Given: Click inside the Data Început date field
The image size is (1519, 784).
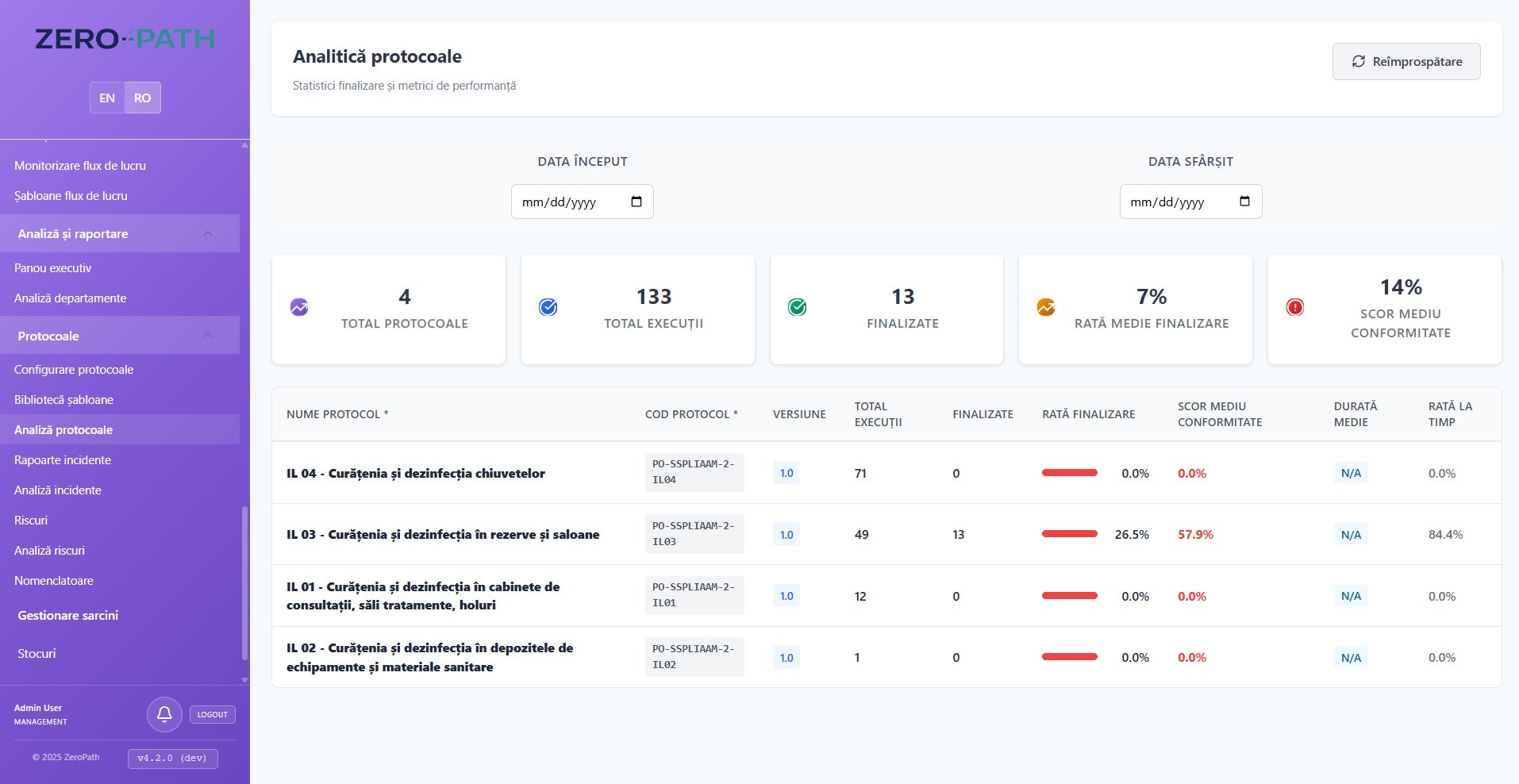Looking at the screenshot, I should pyautogui.click(x=571, y=202).
